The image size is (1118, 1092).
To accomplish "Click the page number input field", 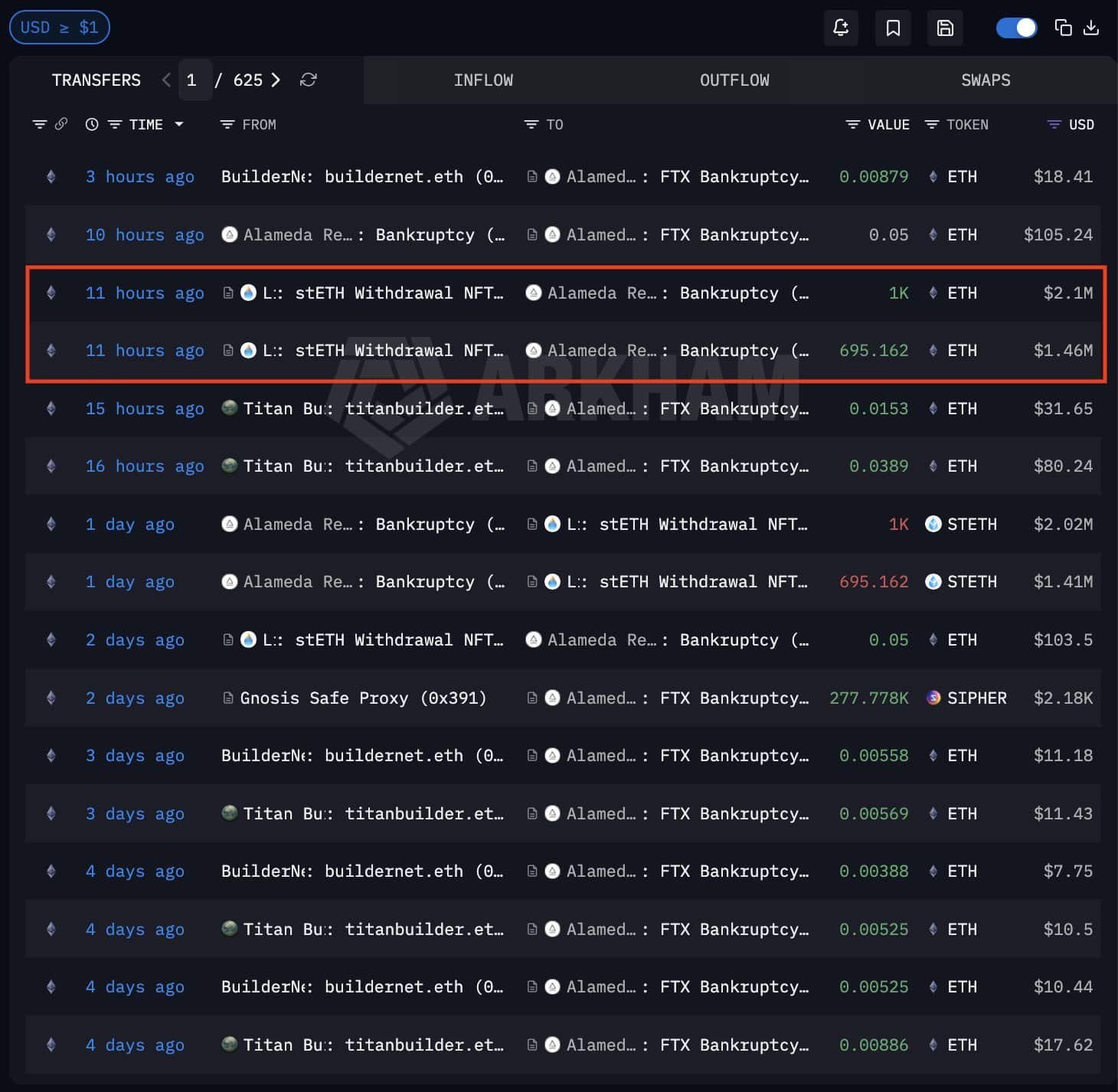I will point(193,80).
